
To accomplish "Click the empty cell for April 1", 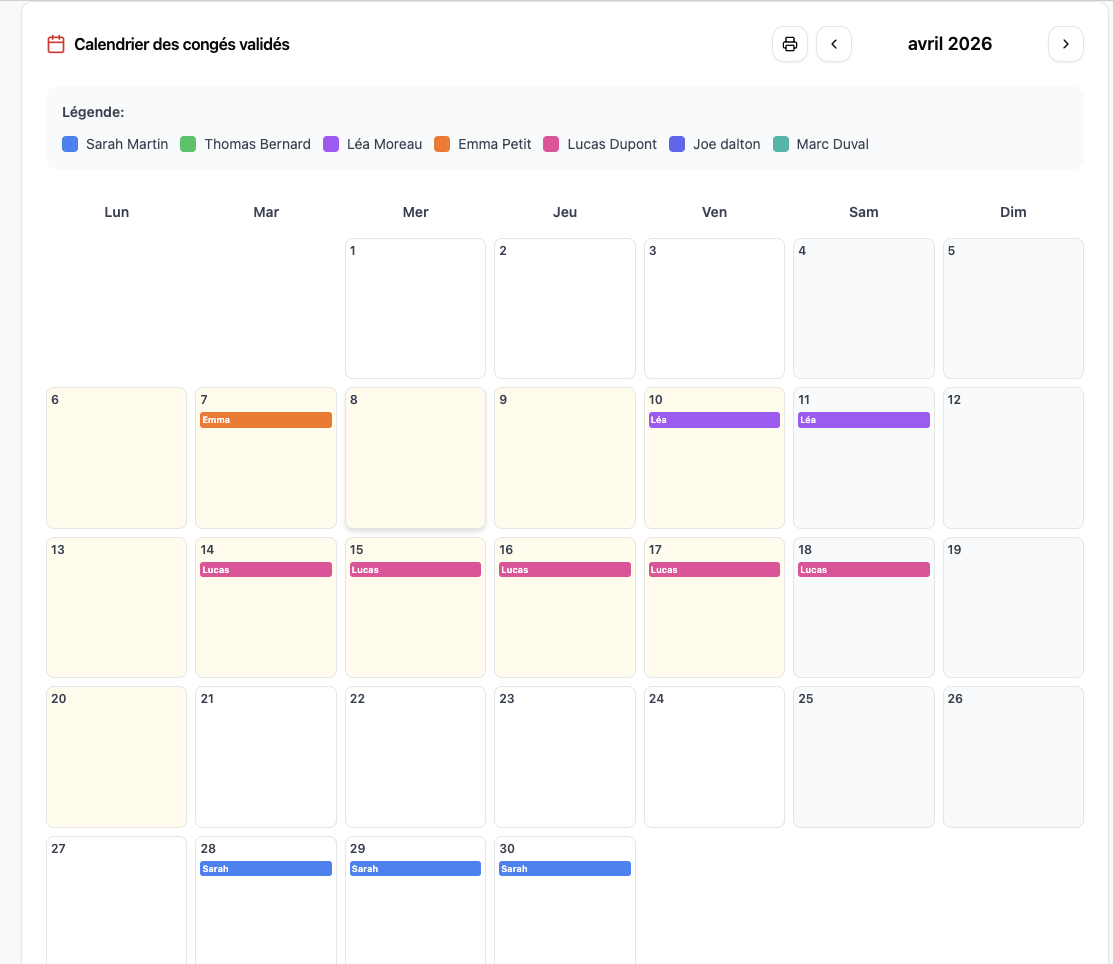I will (x=415, y=308).
